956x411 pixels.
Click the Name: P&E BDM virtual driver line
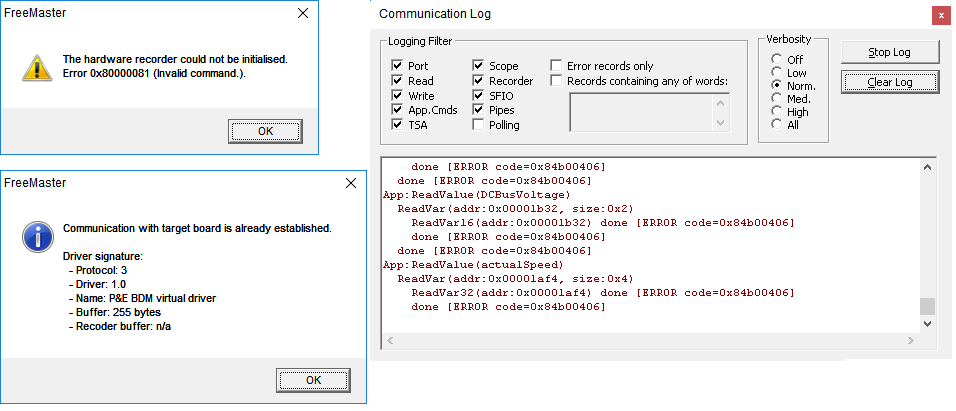pyautogui.click(x=142, y=298)
